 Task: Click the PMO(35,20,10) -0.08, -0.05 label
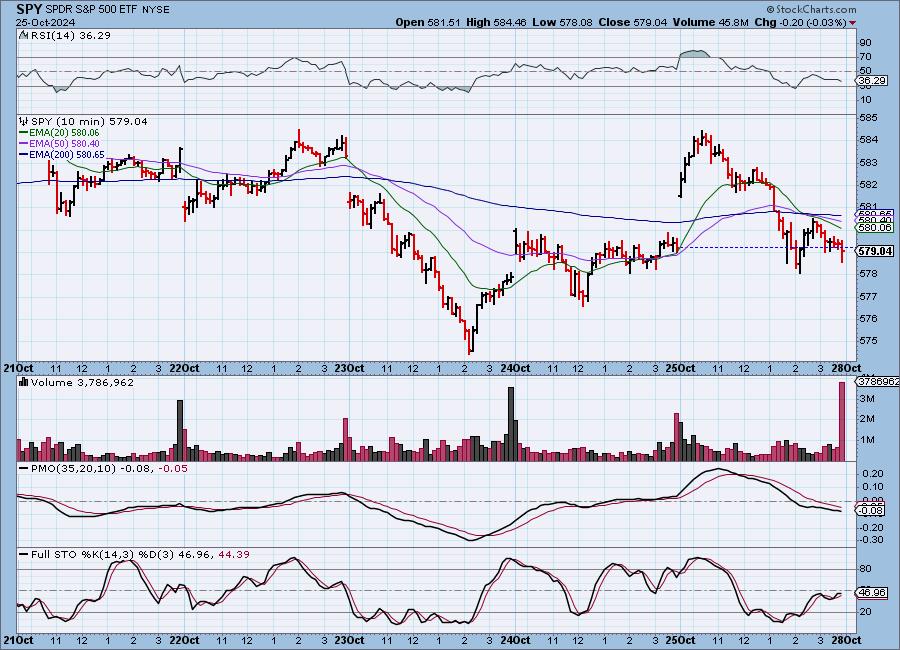click(x=109, y=469)
